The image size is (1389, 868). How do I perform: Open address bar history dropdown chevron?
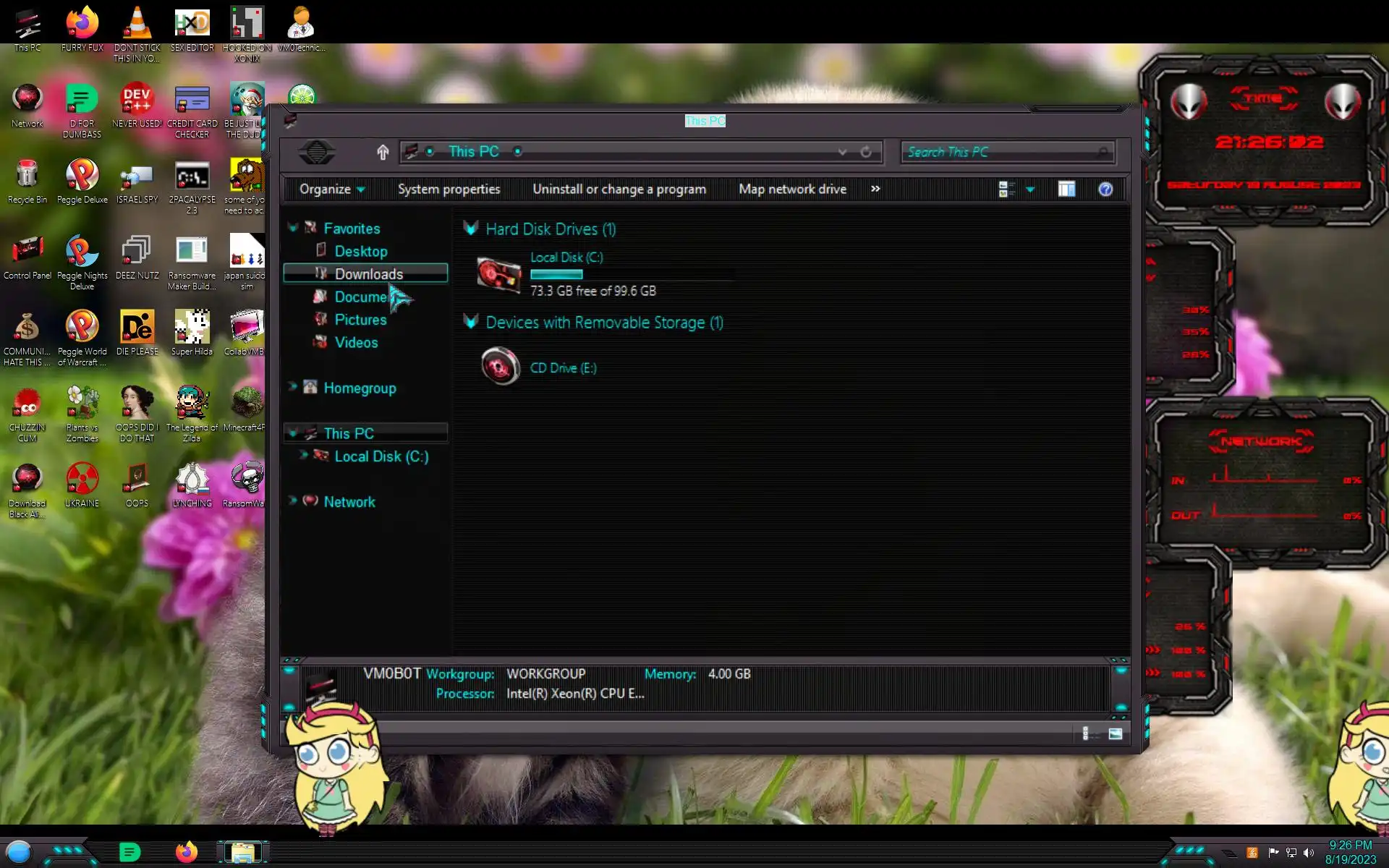842,152
